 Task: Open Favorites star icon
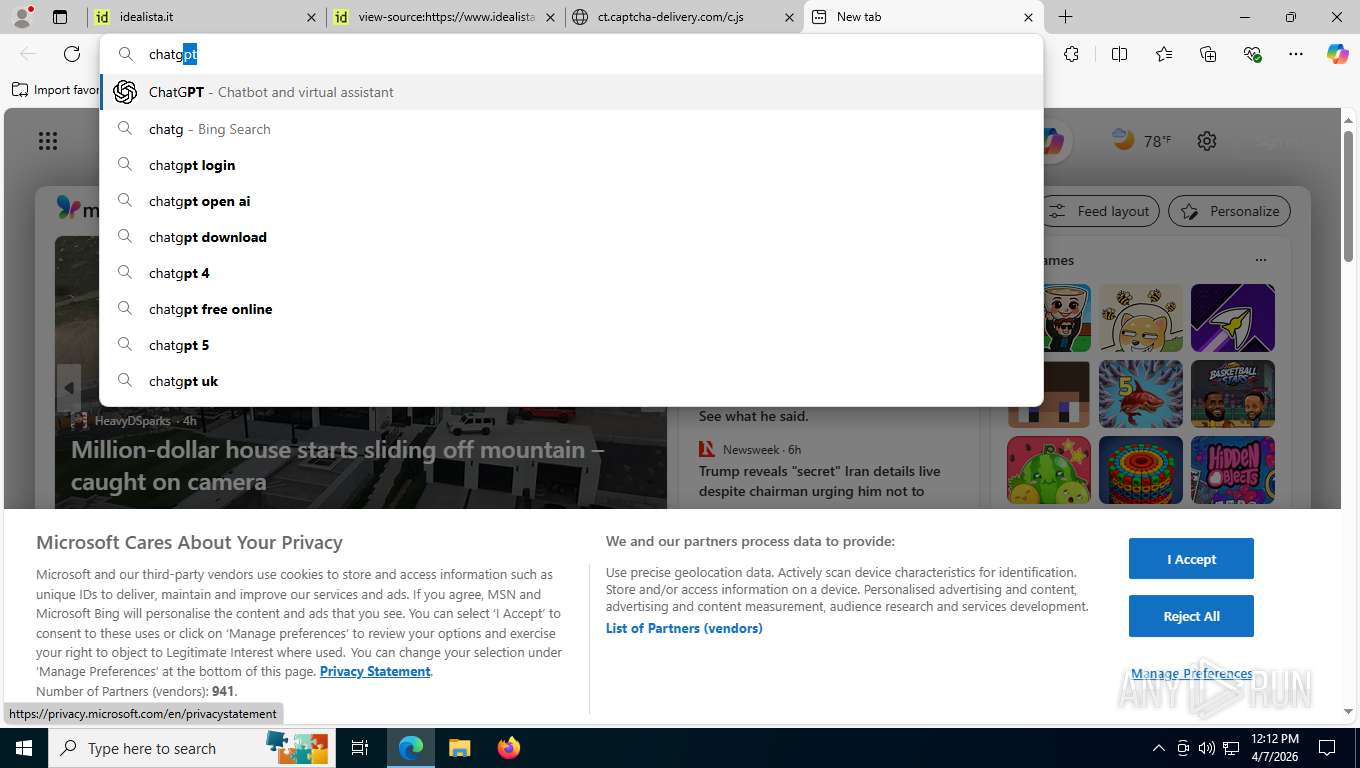pyautogui.click(x=1164, y=54)
